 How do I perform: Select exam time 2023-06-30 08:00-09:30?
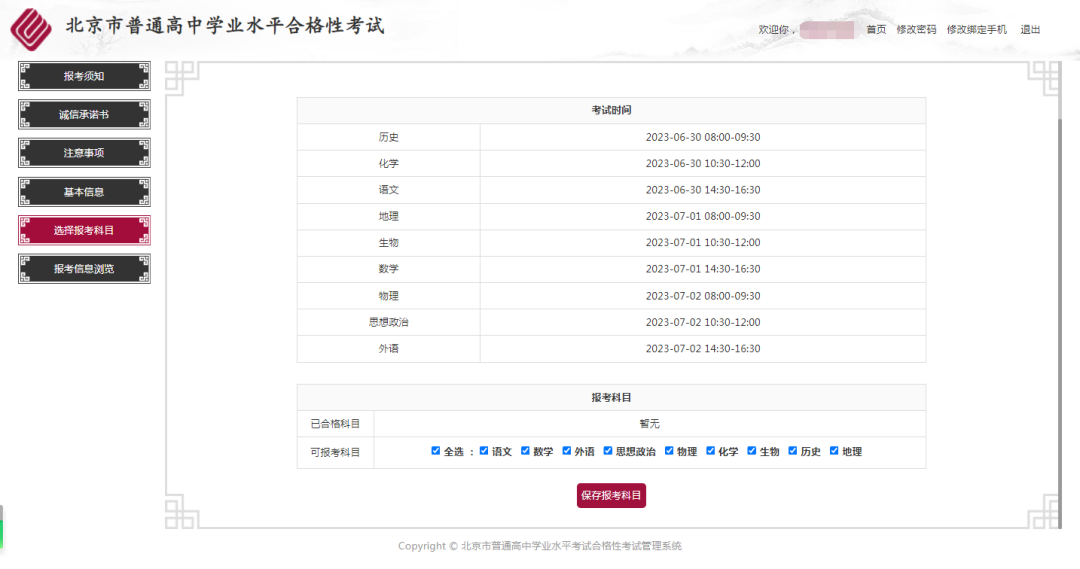(703, 137)
